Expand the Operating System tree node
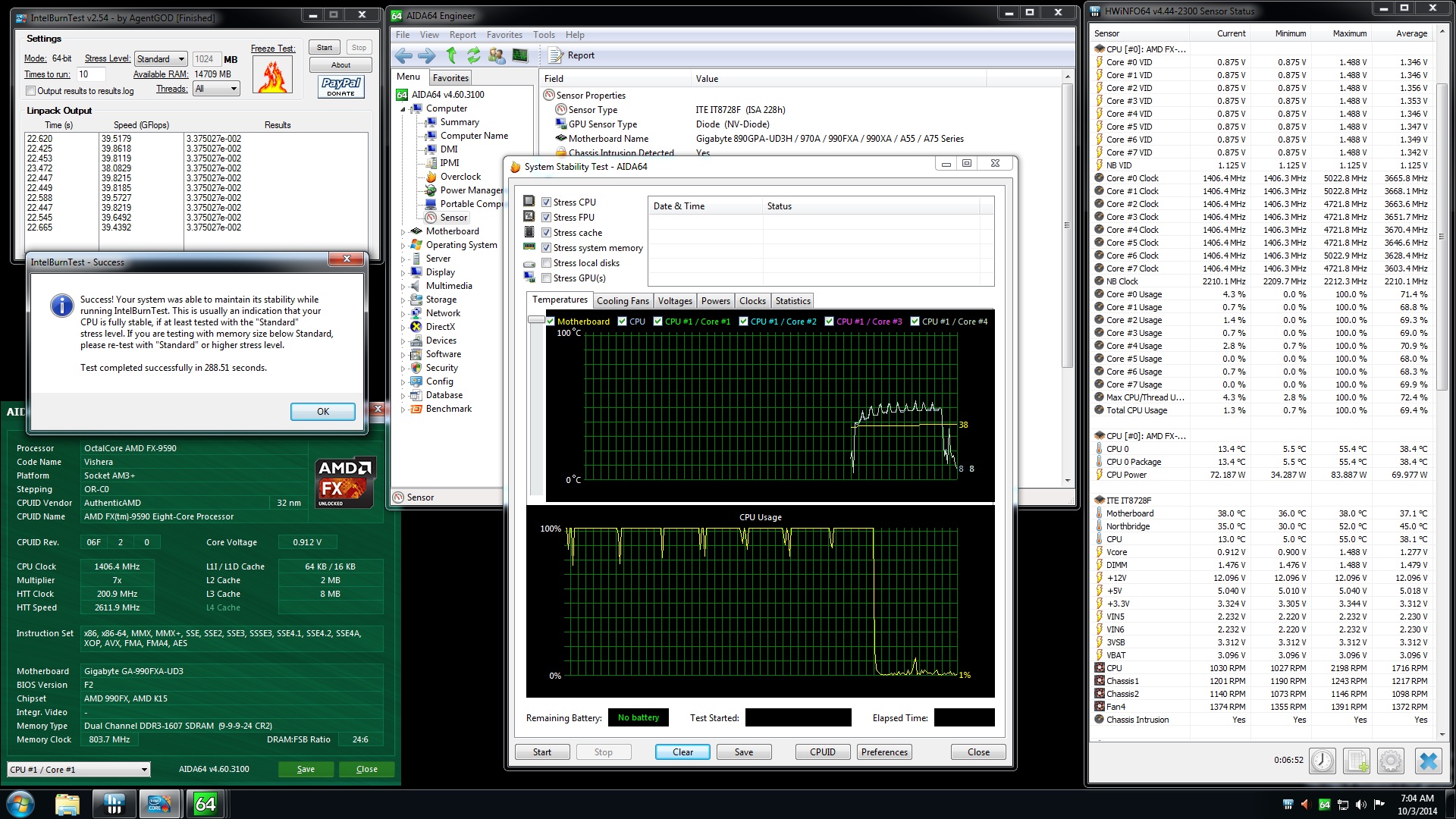1456x819 pixels. click(403, 246)
